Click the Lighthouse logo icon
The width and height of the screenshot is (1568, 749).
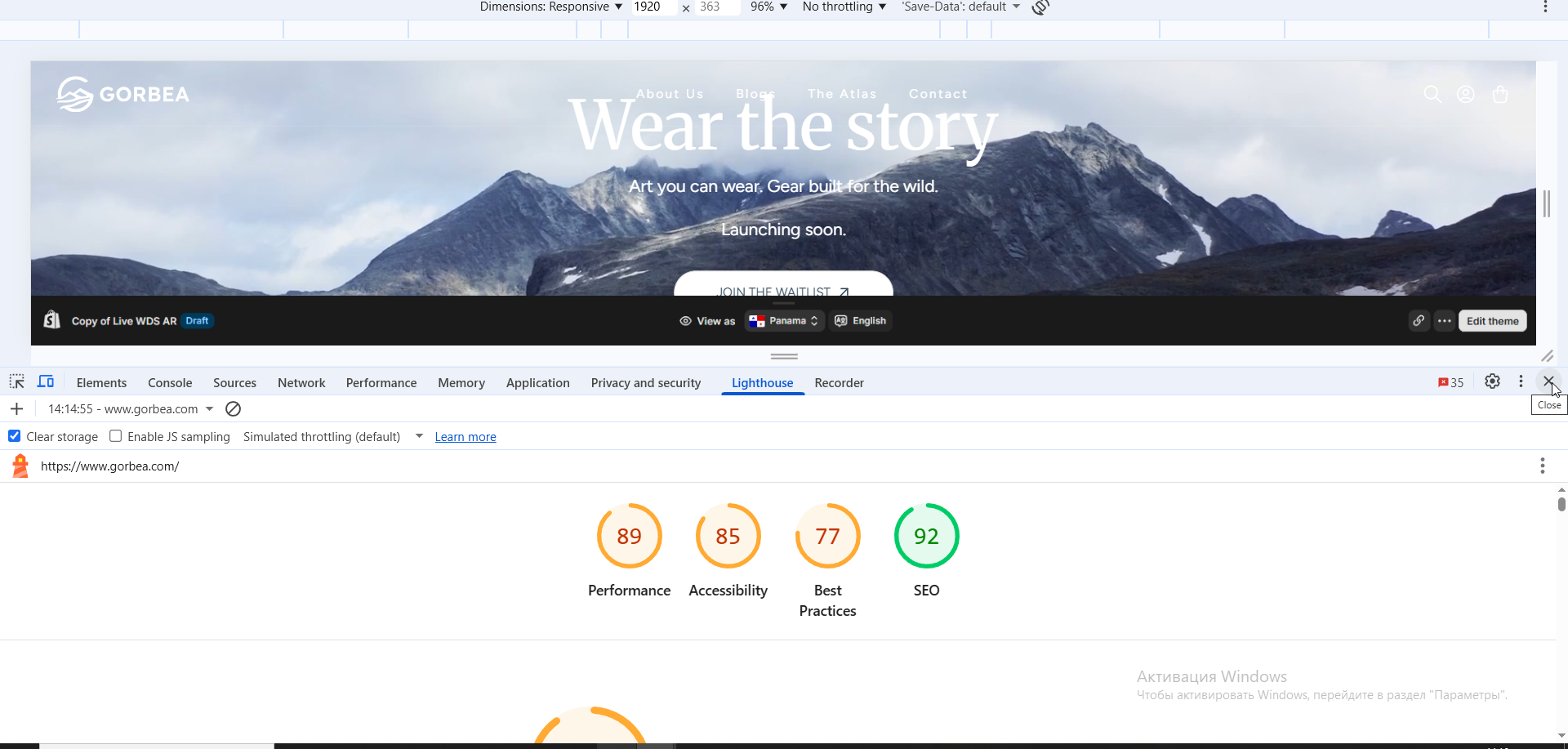pos(20,466)
